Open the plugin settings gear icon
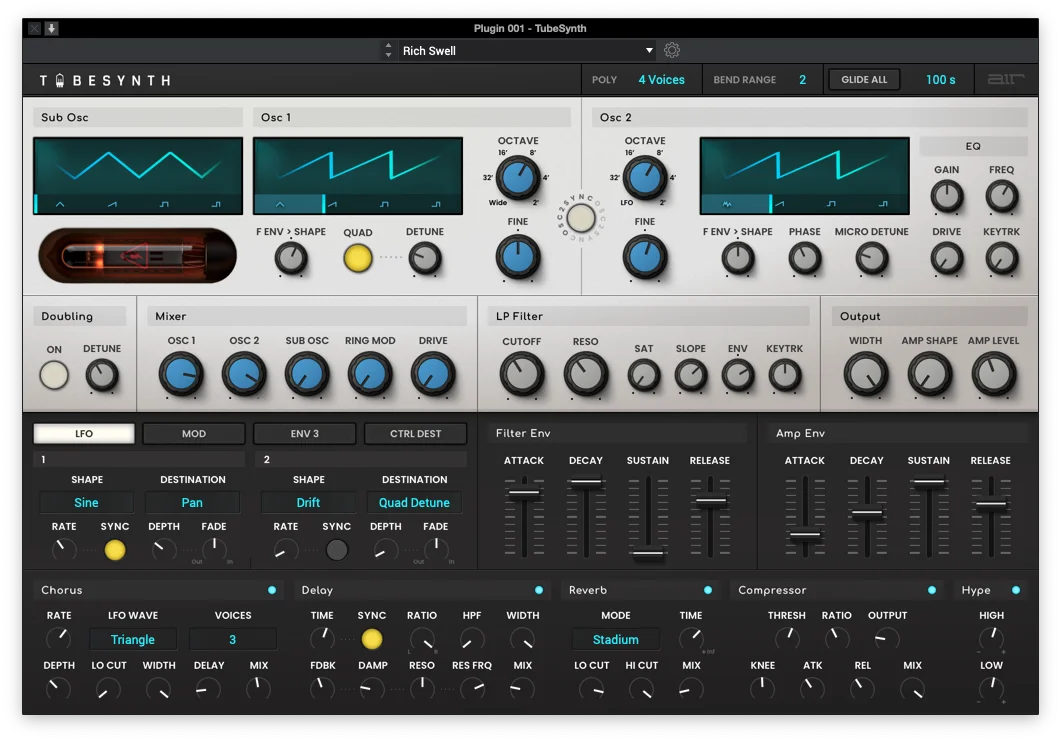1061x741 pixels. pos(671,50)
